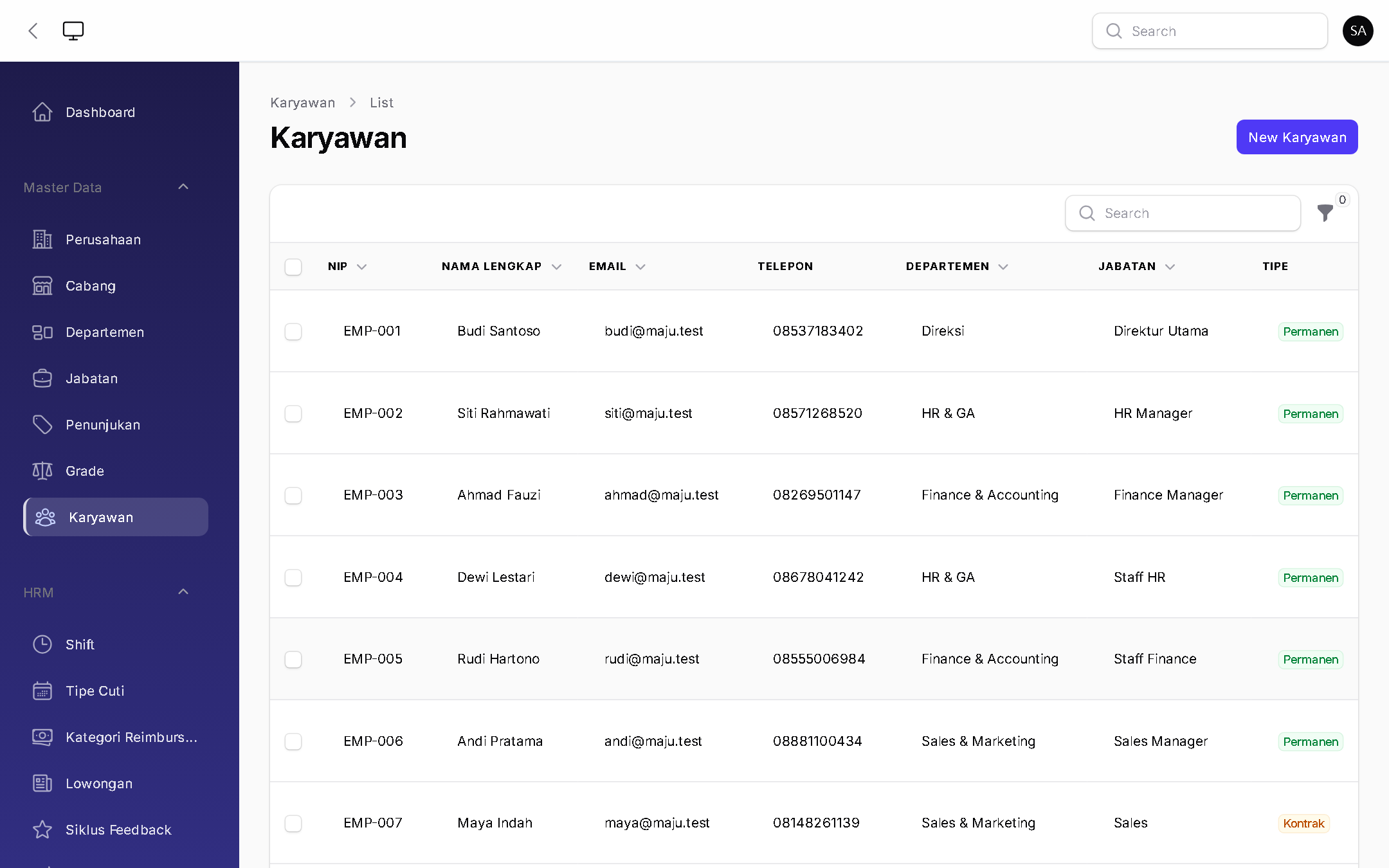1389x868 pixels.
Task: Click the Siklus Feedback star icon
Action: point(42,829)
